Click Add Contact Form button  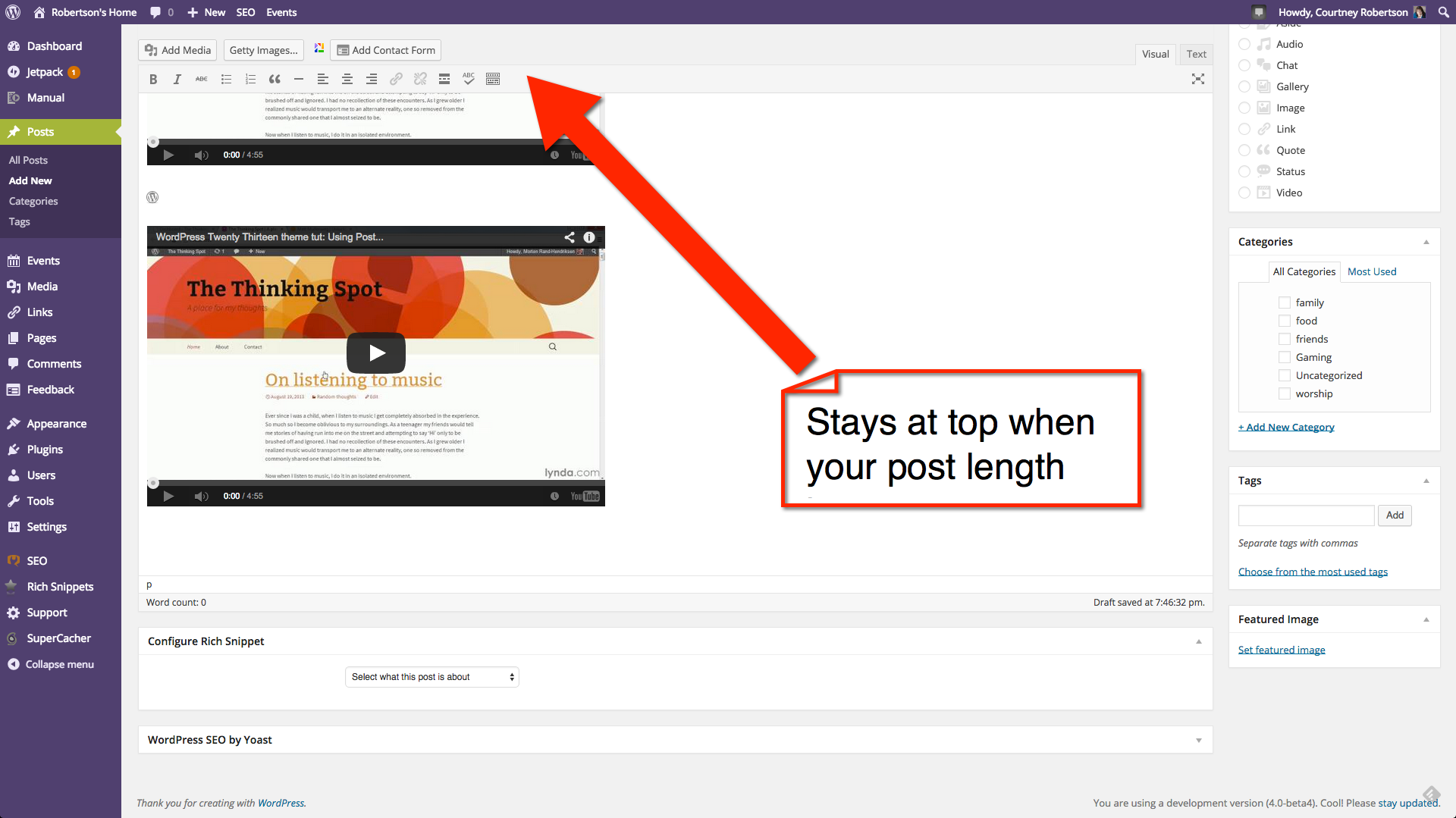click(386, 50)
